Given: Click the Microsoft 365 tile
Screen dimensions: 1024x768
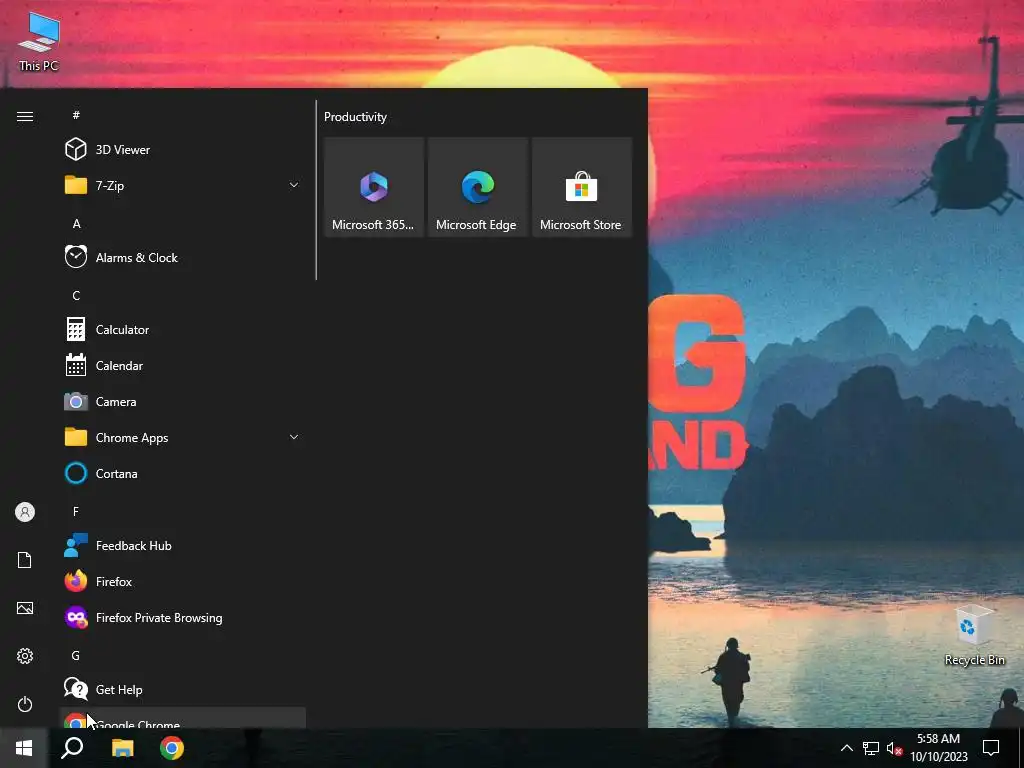Looking at the screenshot, I should pos(374,187).
